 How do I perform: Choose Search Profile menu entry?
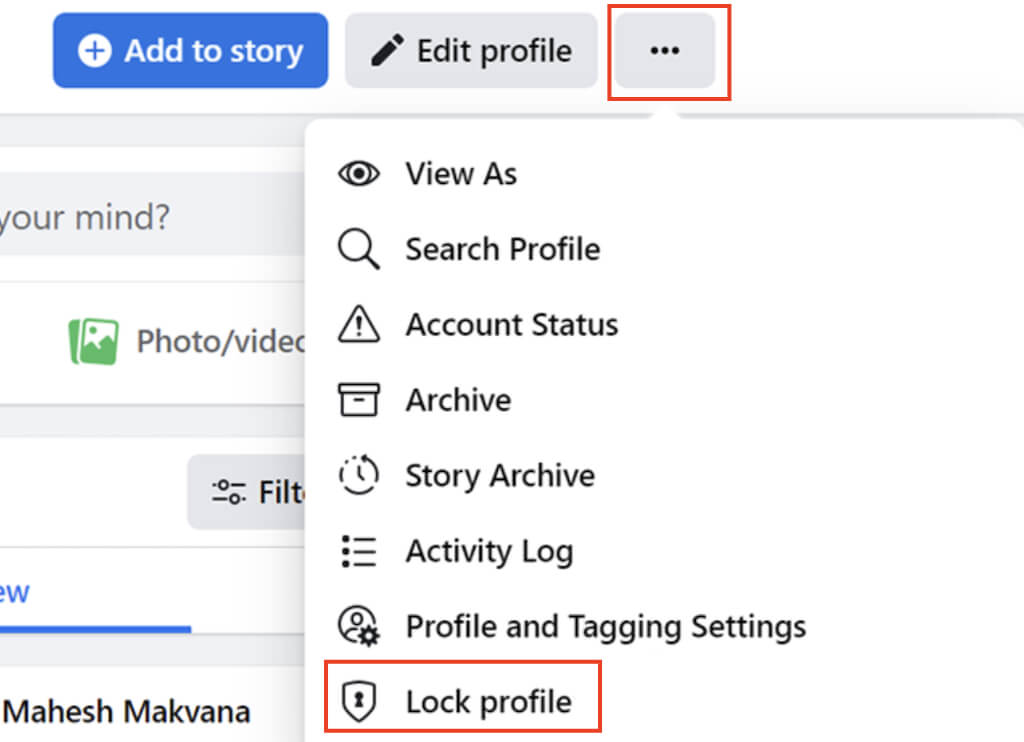tap(502, 250)
